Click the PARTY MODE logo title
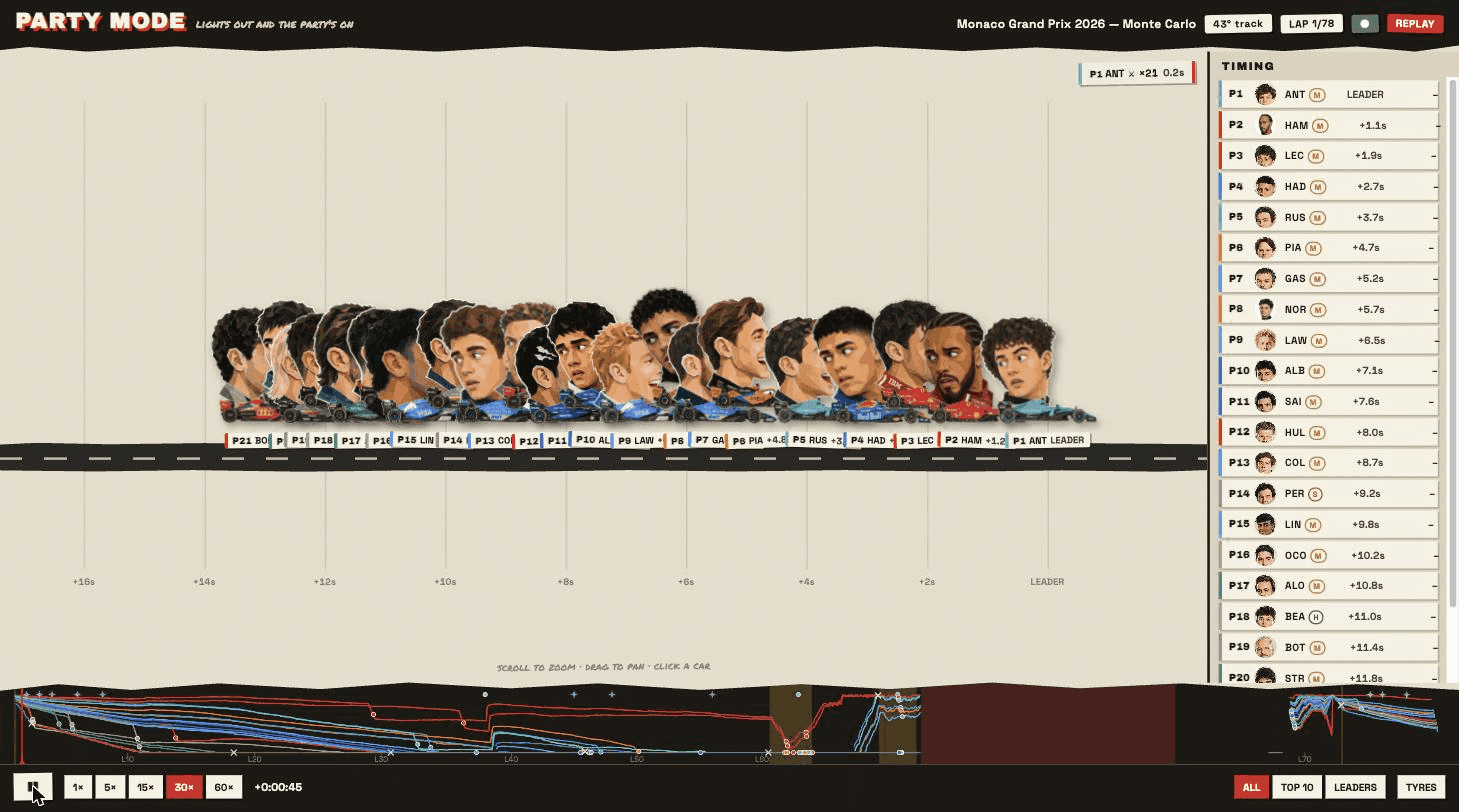The image size is (1459, 812). coord(101,22)
